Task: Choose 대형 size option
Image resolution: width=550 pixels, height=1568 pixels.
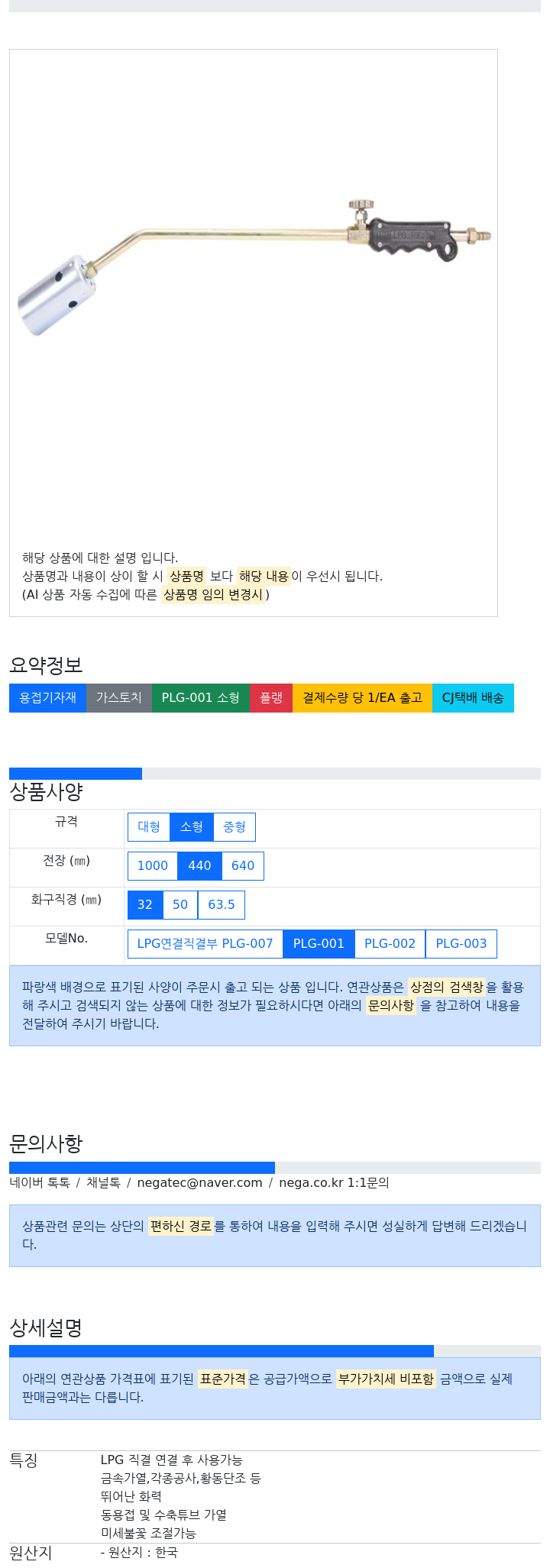Action: coord(149,827)
